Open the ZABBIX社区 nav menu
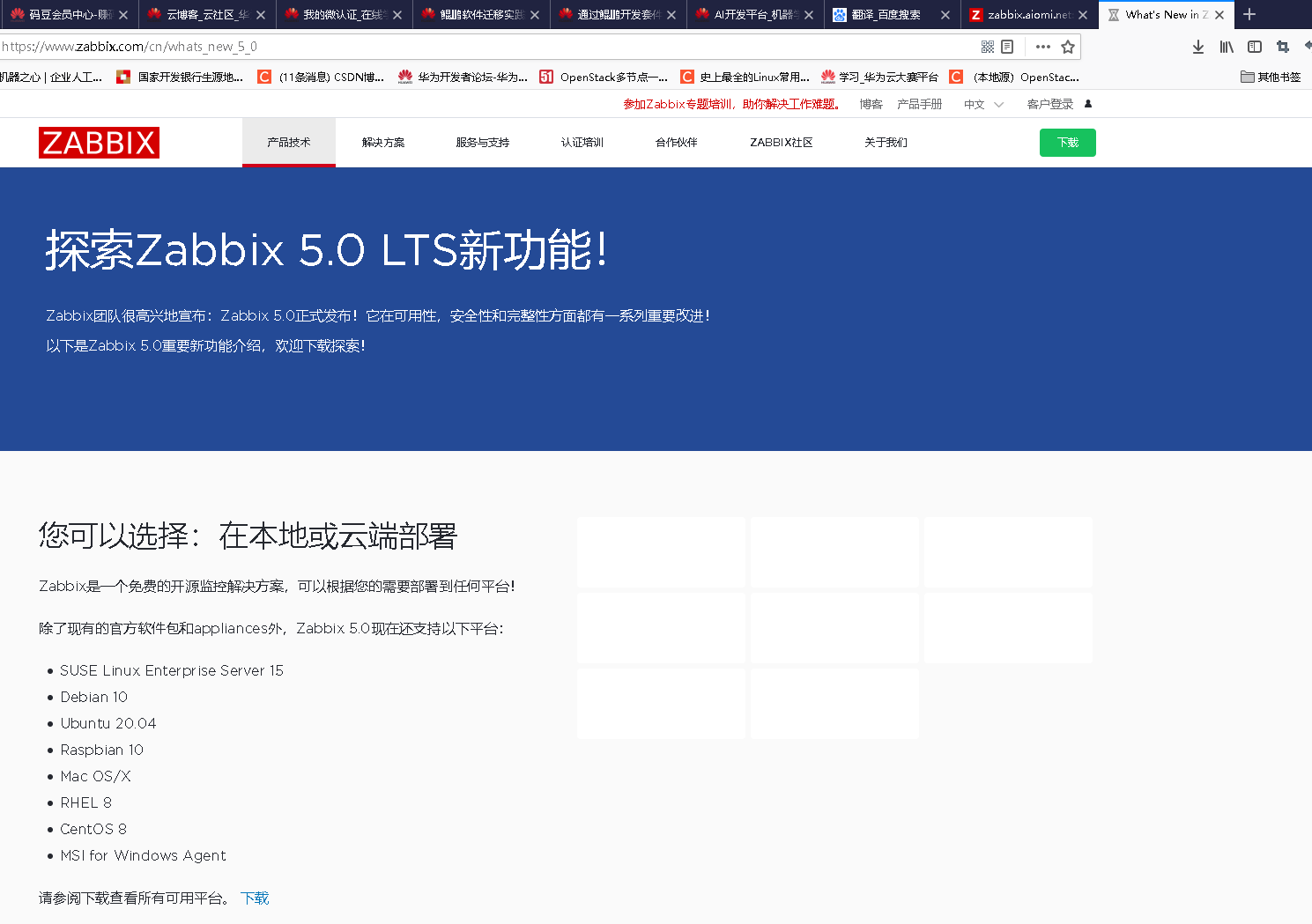Viewport: 1312px width, 924px height. tap(782, 142)
